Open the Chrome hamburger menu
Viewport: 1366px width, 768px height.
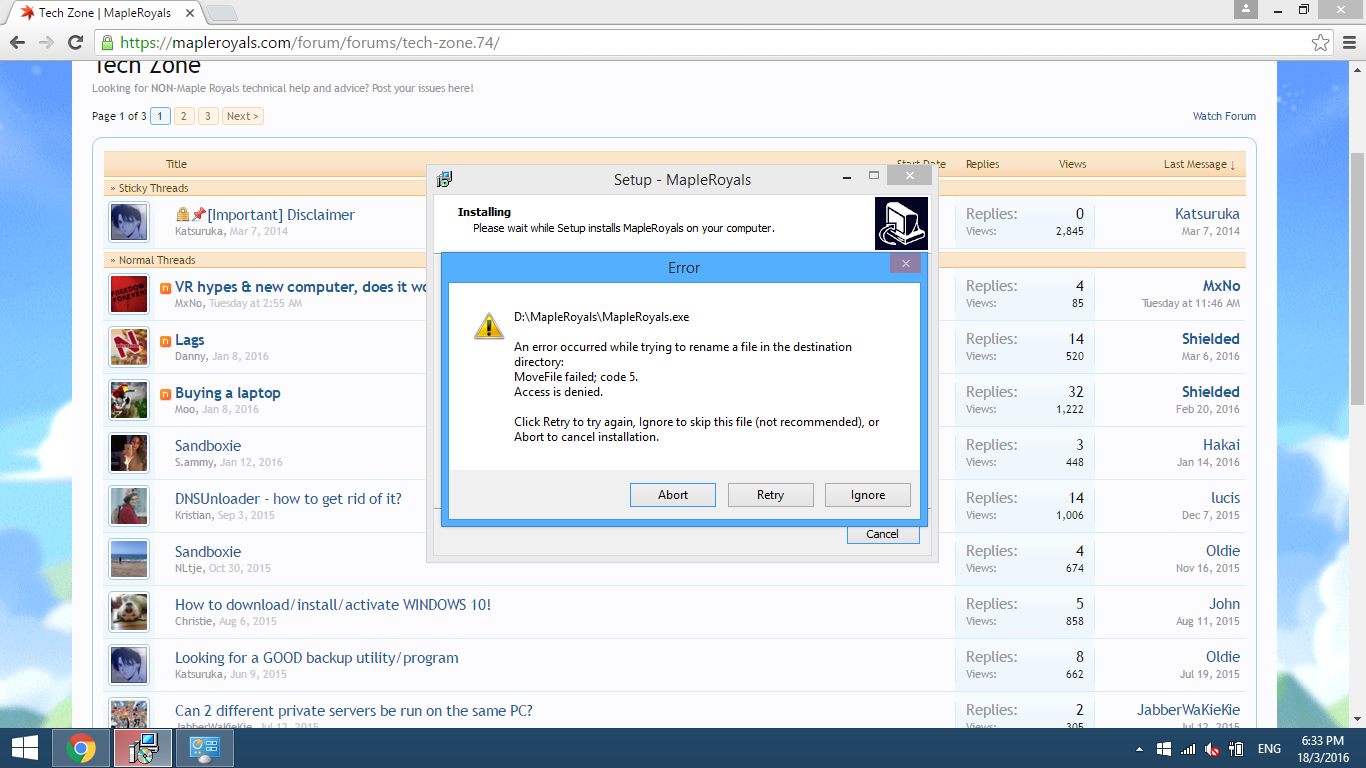[x=1348, y=43]
